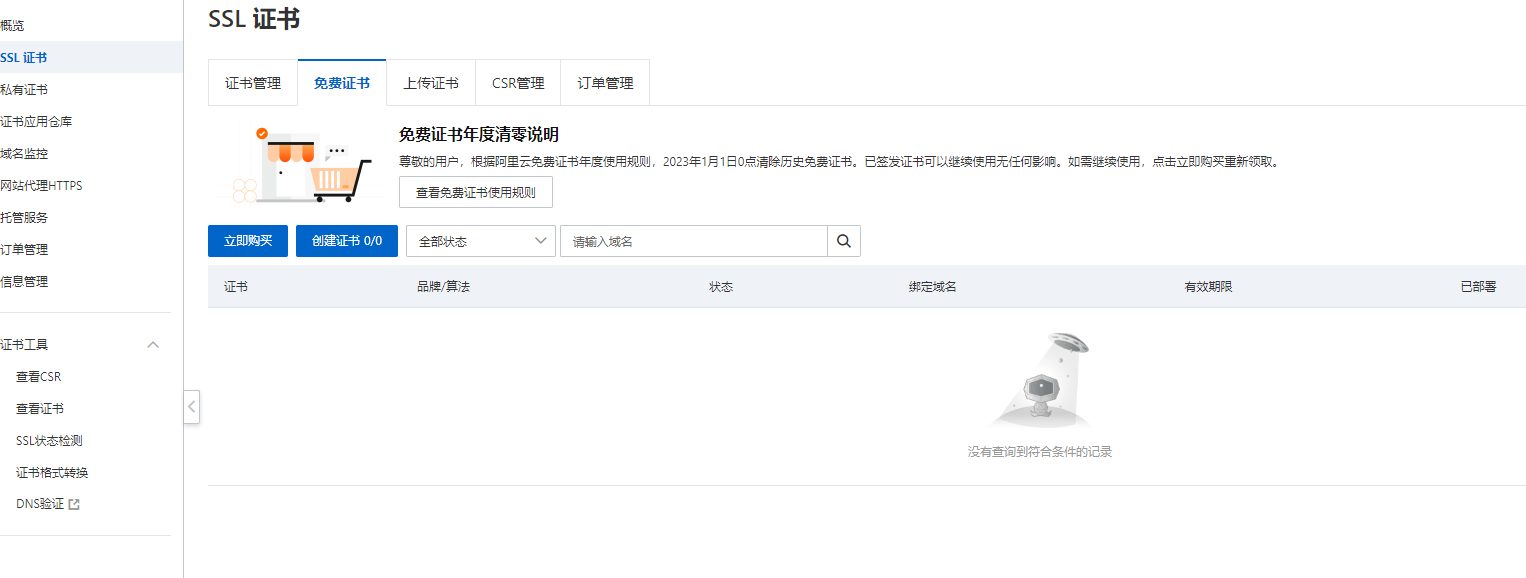The width and height of the screenshot is (1526, 578).
Task: Open 证书应用仓库 in the sidebar
Action: (x=36, y=122)
